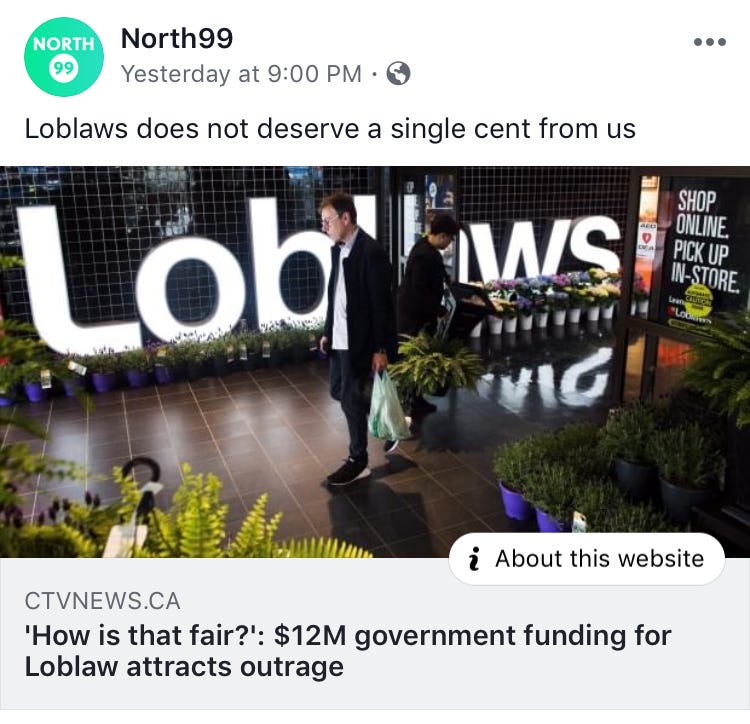This screenshot has height=724, width=750.
Task: Open the 'How is that fair?' headline
Action: pyautogui.click(x=348, y=651)
